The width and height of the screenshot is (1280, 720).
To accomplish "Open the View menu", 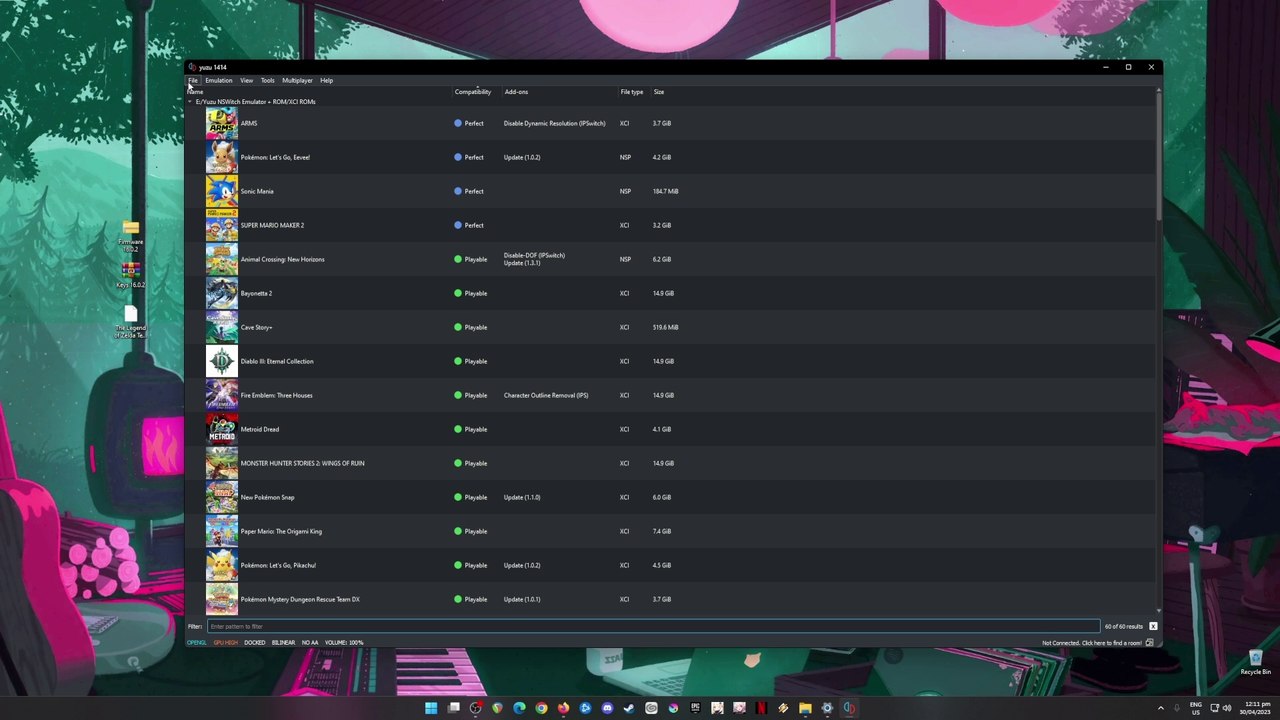I will [246, 80].
